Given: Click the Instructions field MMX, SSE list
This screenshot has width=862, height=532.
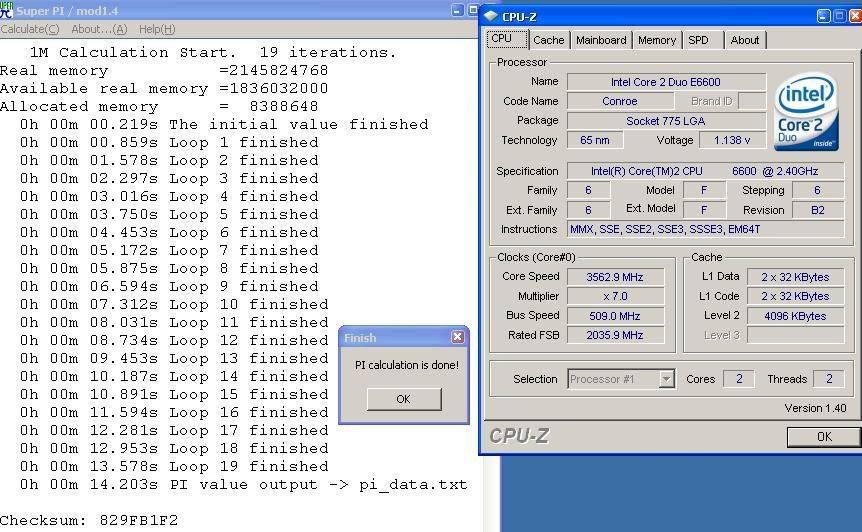Looking at the screenshot, I should click(705, 229).
